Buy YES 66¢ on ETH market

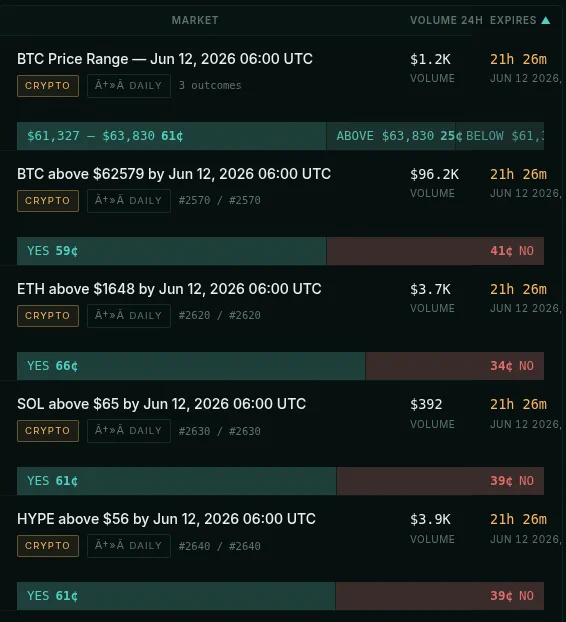(x=191, y=366)
